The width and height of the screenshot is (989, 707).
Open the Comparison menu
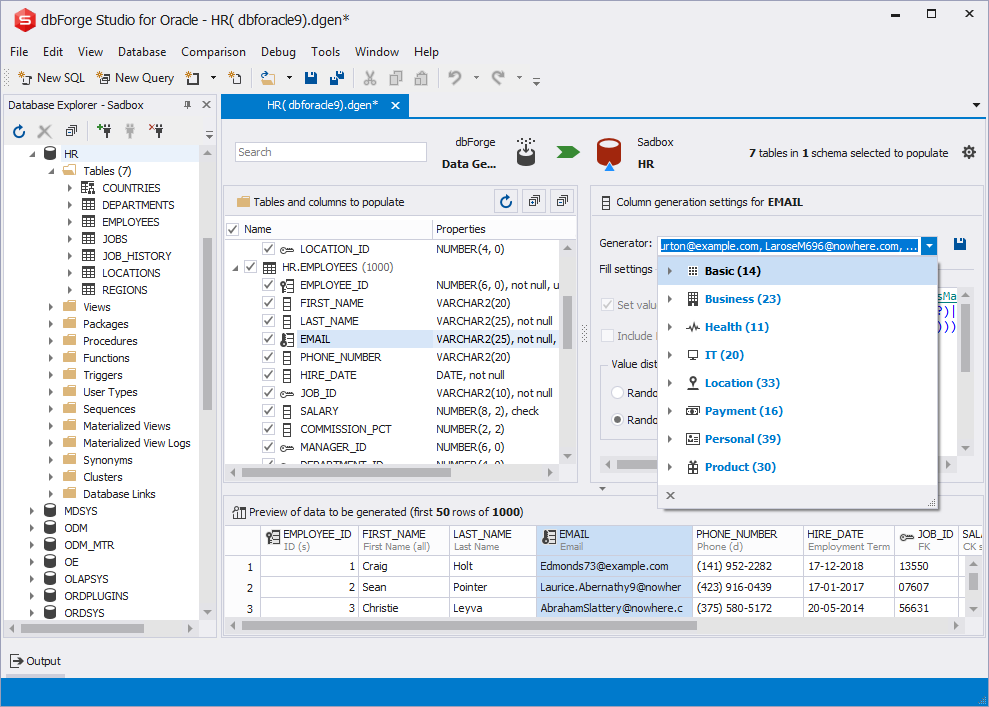[x=213, y=52]
